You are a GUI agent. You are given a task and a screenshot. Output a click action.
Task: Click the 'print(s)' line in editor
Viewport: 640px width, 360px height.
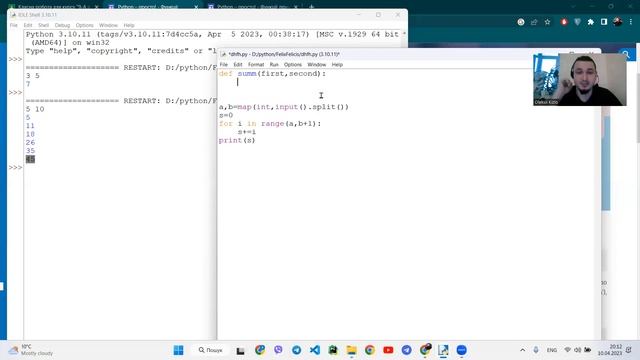point(237,140)
